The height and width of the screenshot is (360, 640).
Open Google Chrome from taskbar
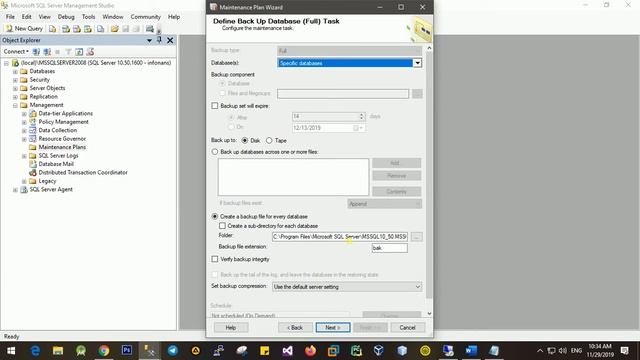(104, 351)
